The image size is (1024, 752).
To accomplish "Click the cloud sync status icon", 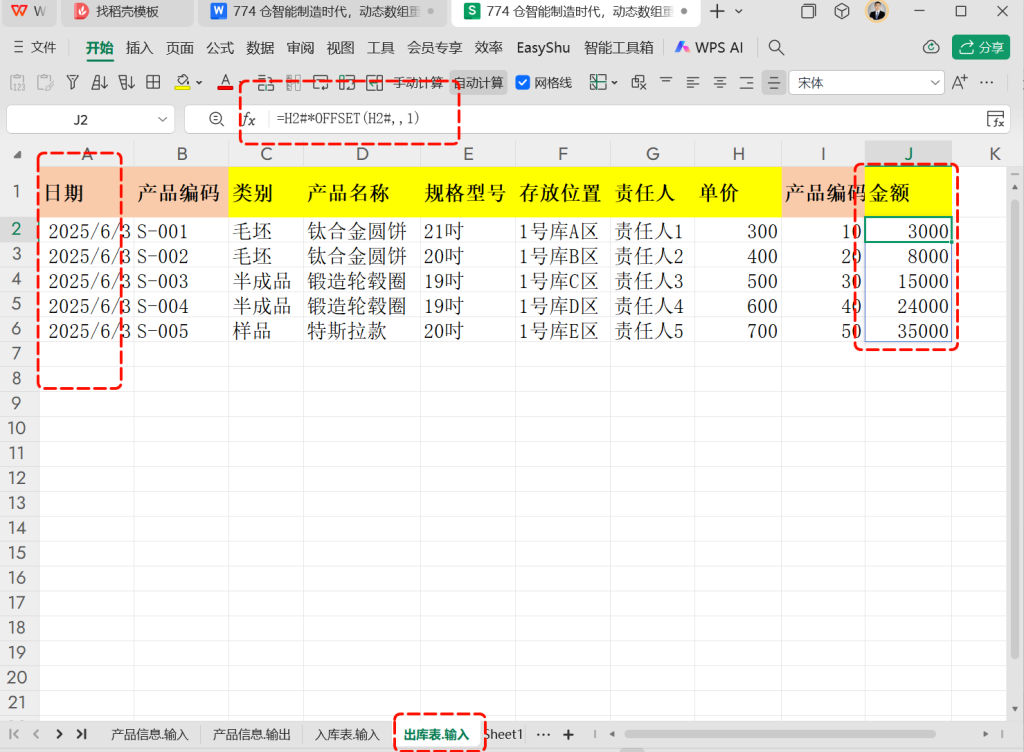I will click(x=931, y=47).
